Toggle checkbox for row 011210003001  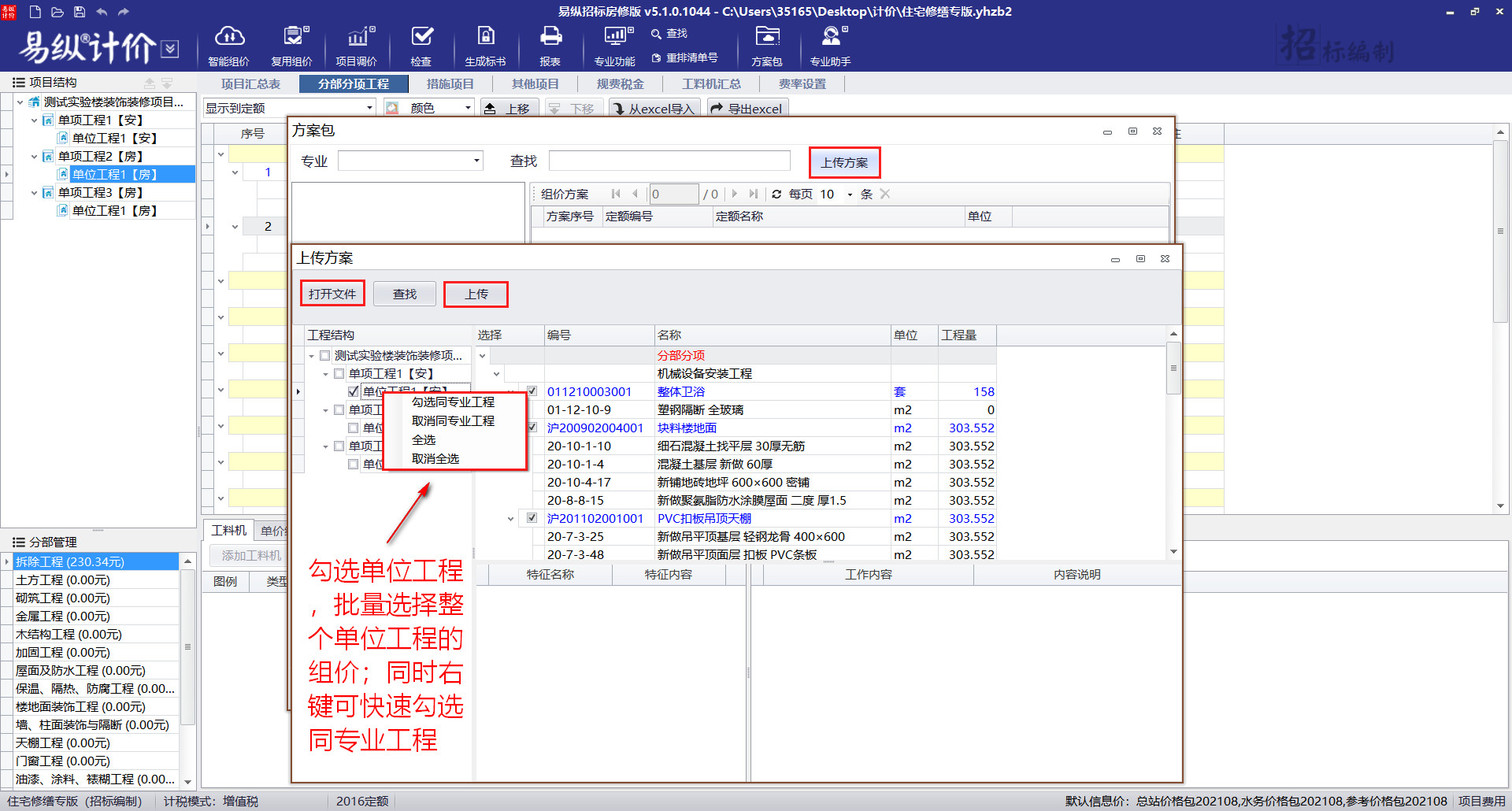[532, 392]
